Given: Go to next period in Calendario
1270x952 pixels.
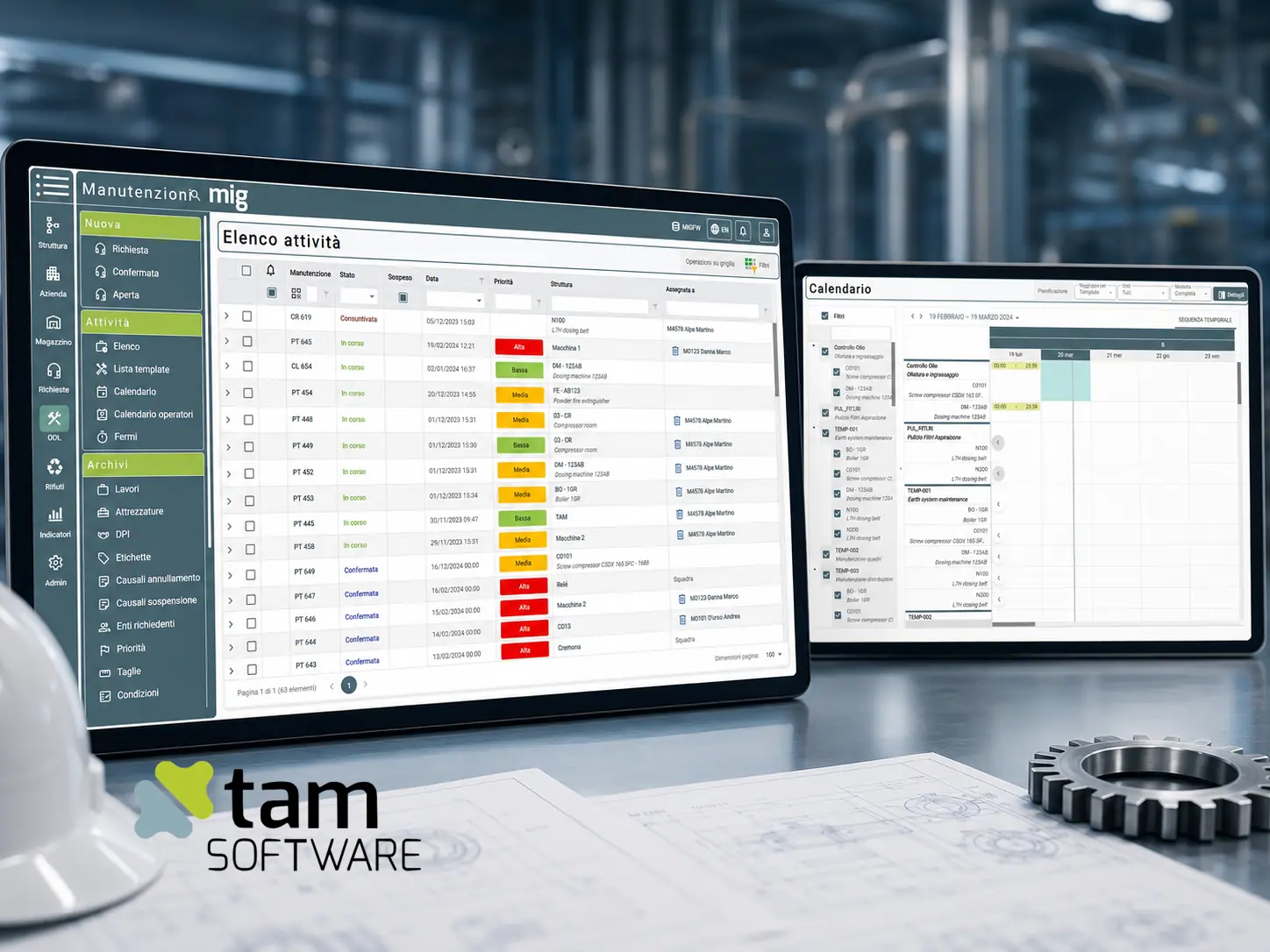Looking at the screenshot, I should pyautogui.click(x=921, y=316).
